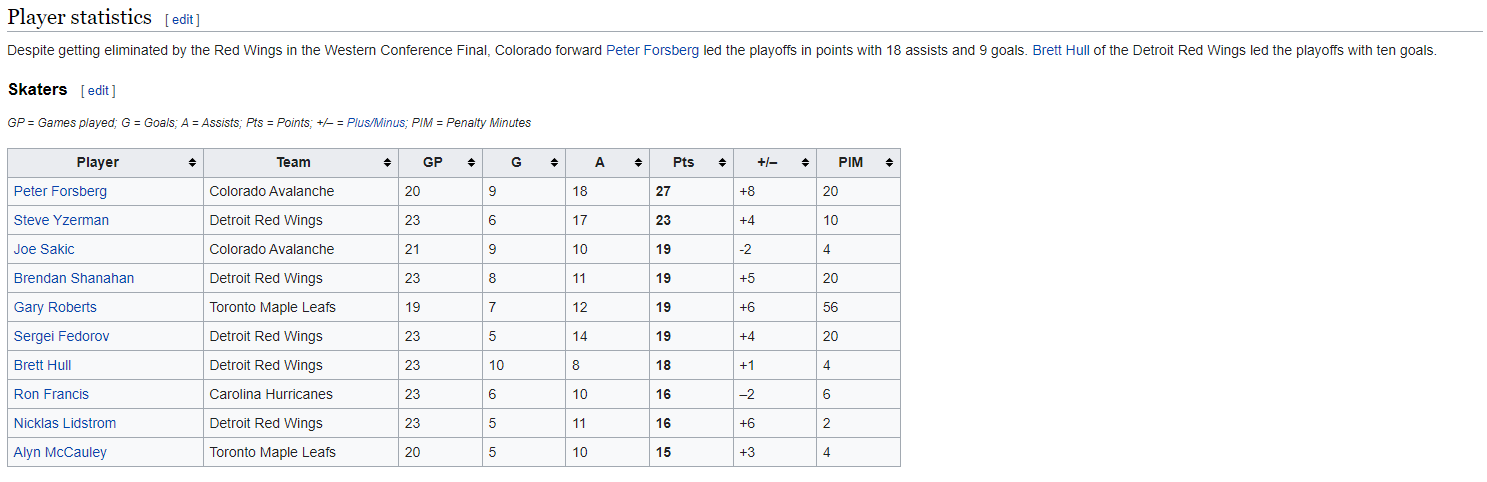This screenshot has height=482, width=1487.
Task: Sort table by Player column arrows
Action: pyautogui.click(x=192, y=163)
